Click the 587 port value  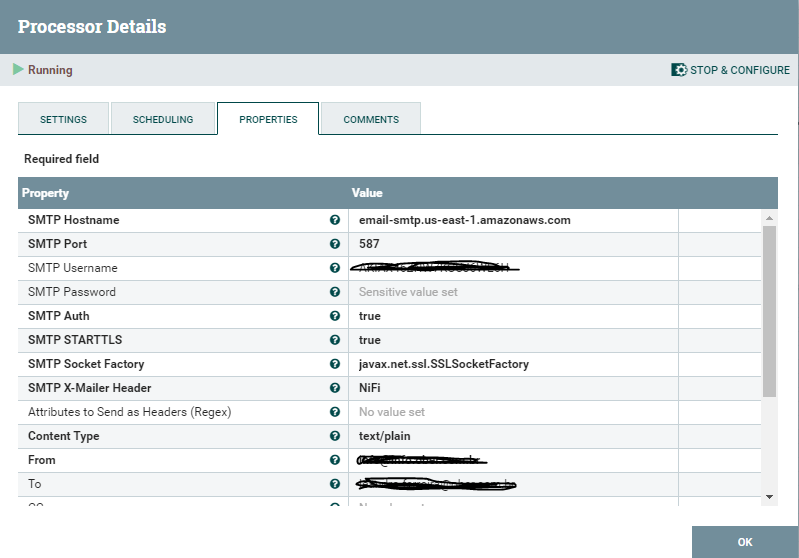(369, 244)
